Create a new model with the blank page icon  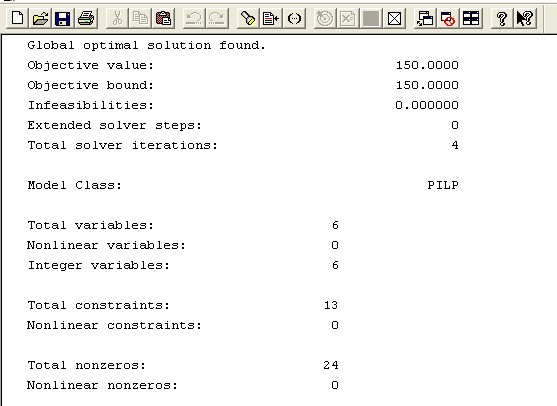point(17,18)
